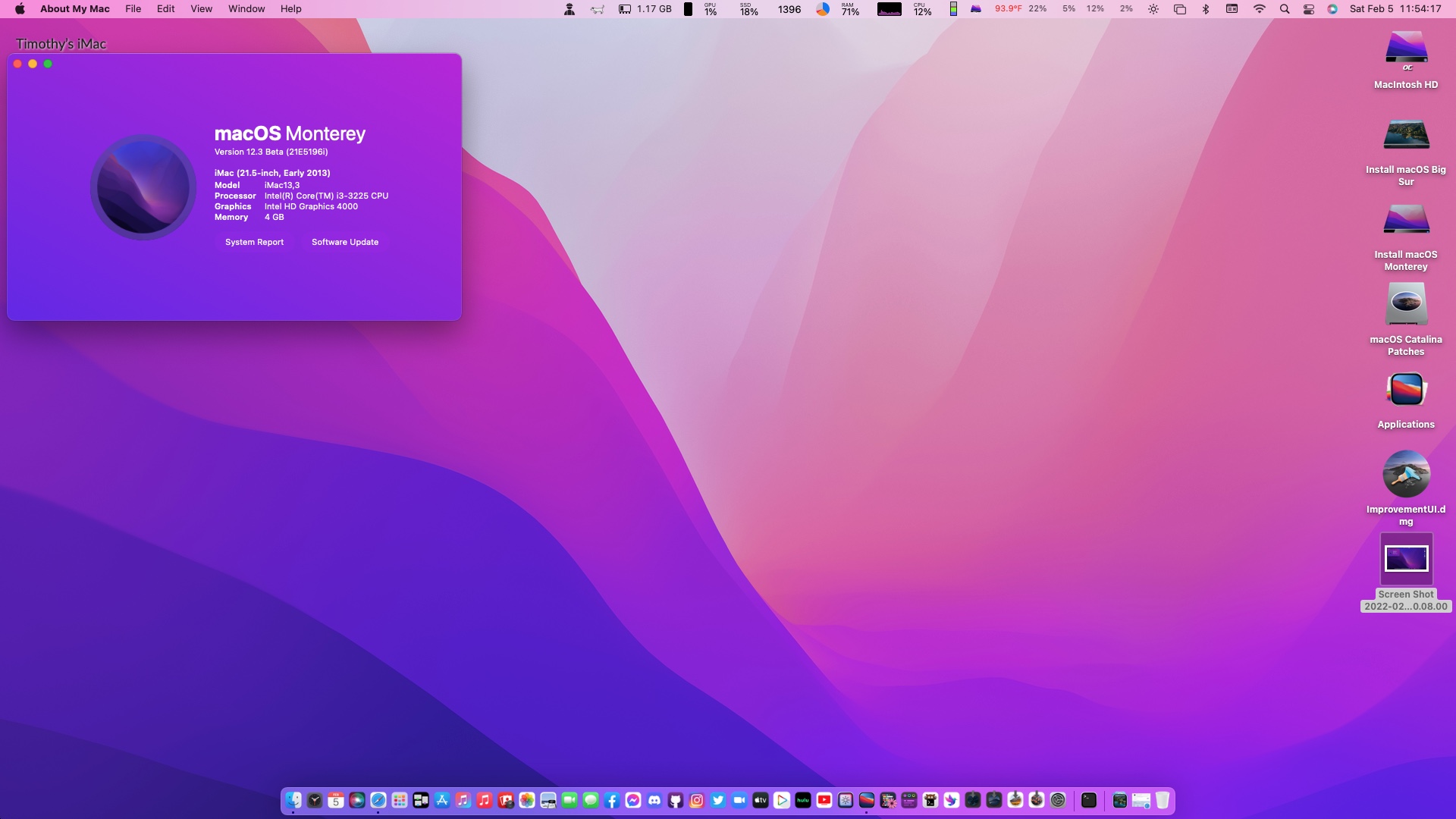This screenshot has height=819, width=1456.
Task: Close the About My Mac window
Action: (x=17, y=64)
